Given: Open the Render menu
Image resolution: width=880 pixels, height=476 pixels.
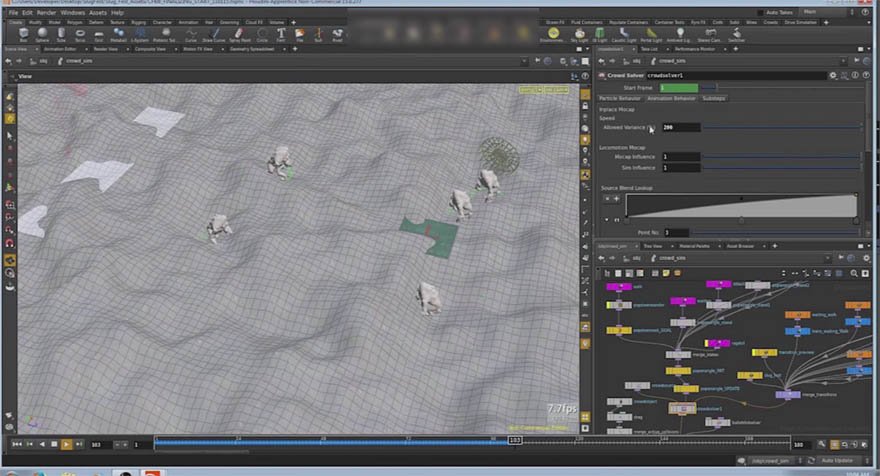Looking at the screenshot, I should pos(46,12).
